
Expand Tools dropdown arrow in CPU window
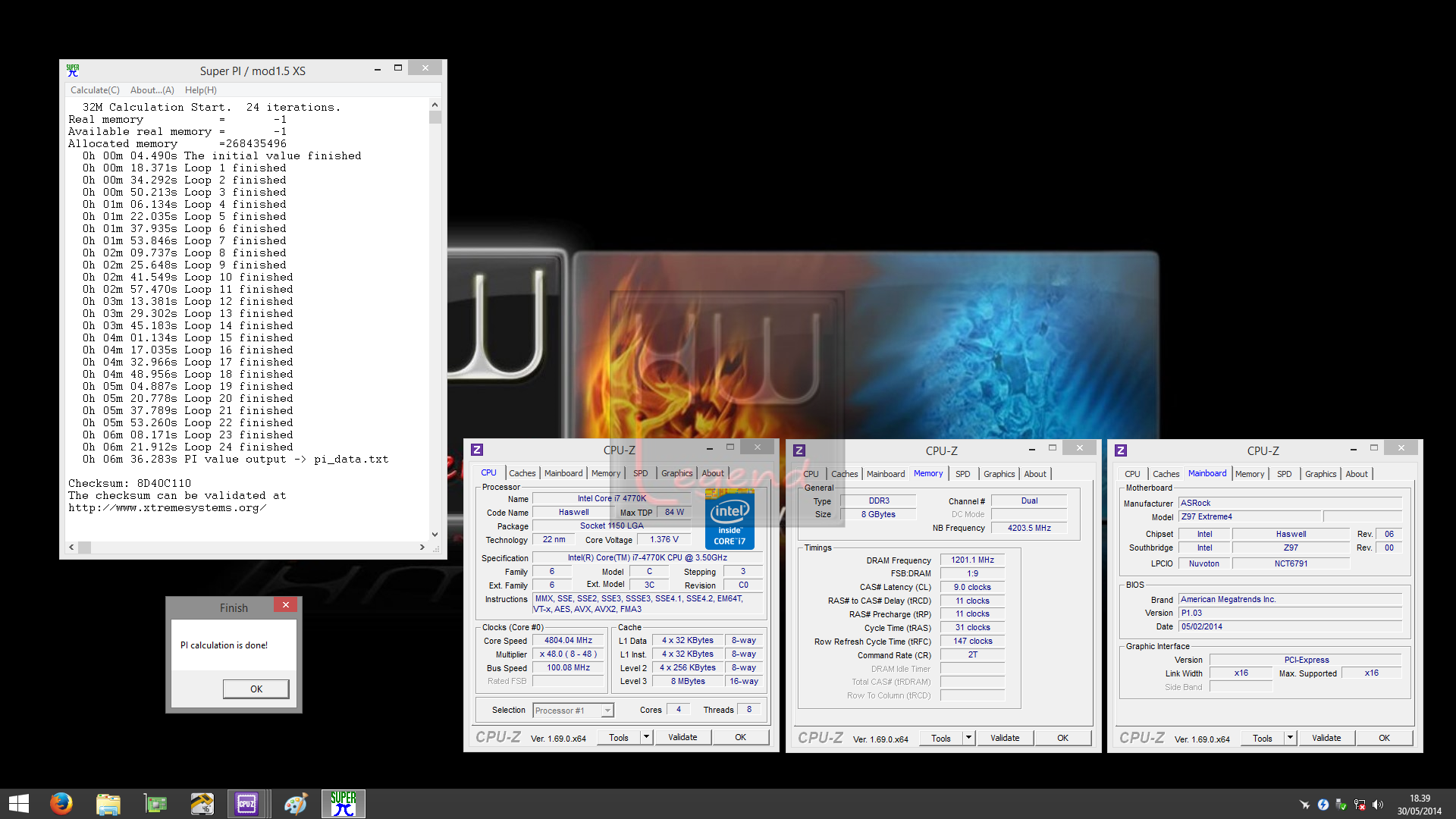(647, 737)
